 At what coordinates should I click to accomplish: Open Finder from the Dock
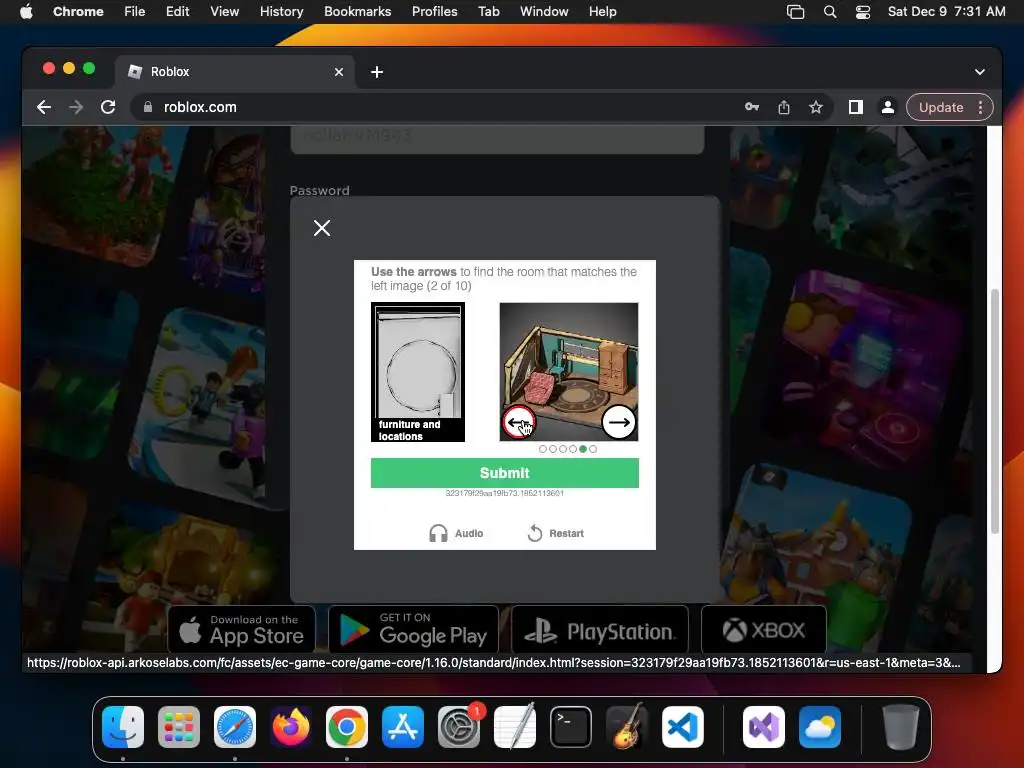123,727
